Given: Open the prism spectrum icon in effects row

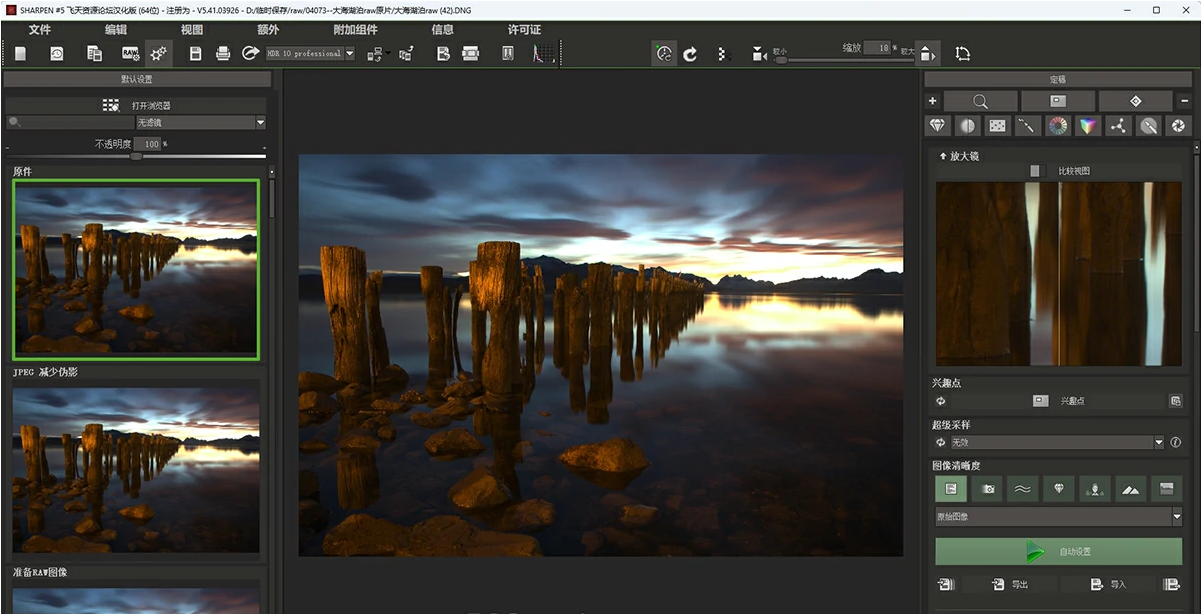Looking at the screenshot, I should [1087, 126].
